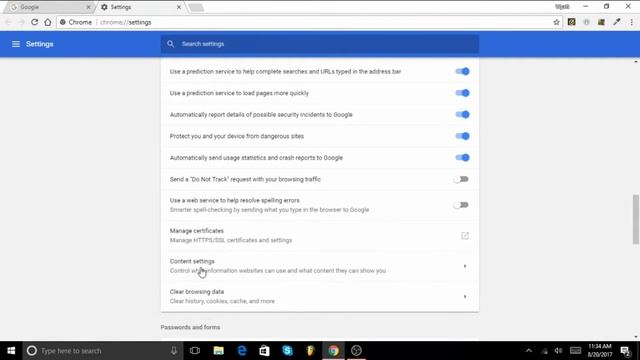Open the volume control in system tray
The height and width of the screenshot is (360, 640).
[x=558, y=351]
